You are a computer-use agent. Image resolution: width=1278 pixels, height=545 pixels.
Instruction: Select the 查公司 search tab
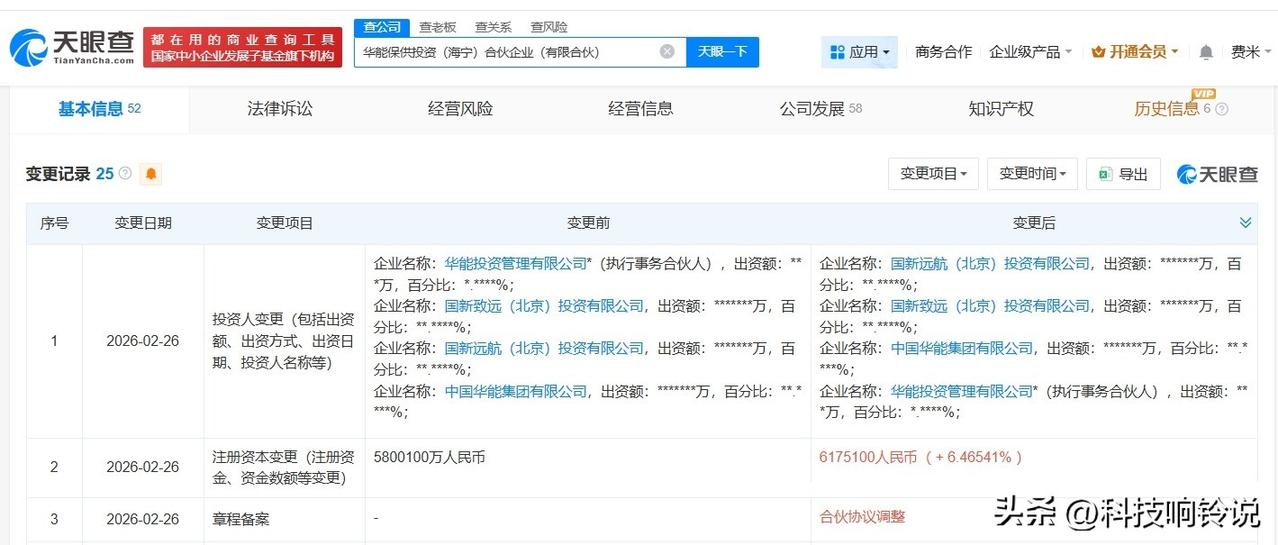[382, 27]
